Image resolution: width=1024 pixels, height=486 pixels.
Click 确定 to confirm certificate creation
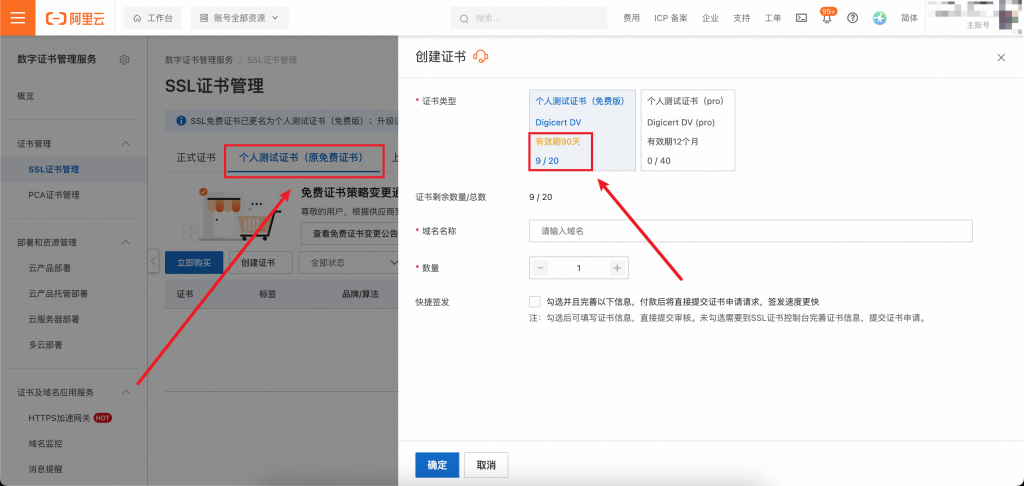pos(437,465)
